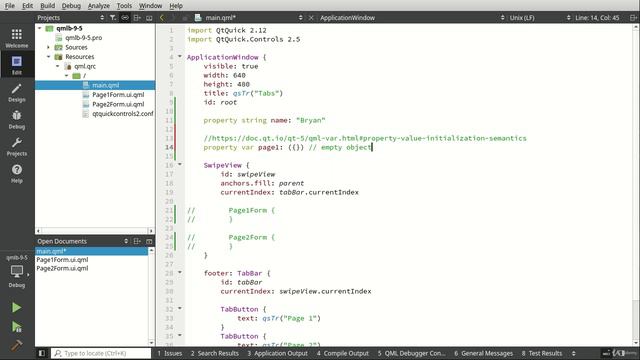Viewport: 640px width, 360px height.
Task: Open the Tools menu
Action: point(124,6)
